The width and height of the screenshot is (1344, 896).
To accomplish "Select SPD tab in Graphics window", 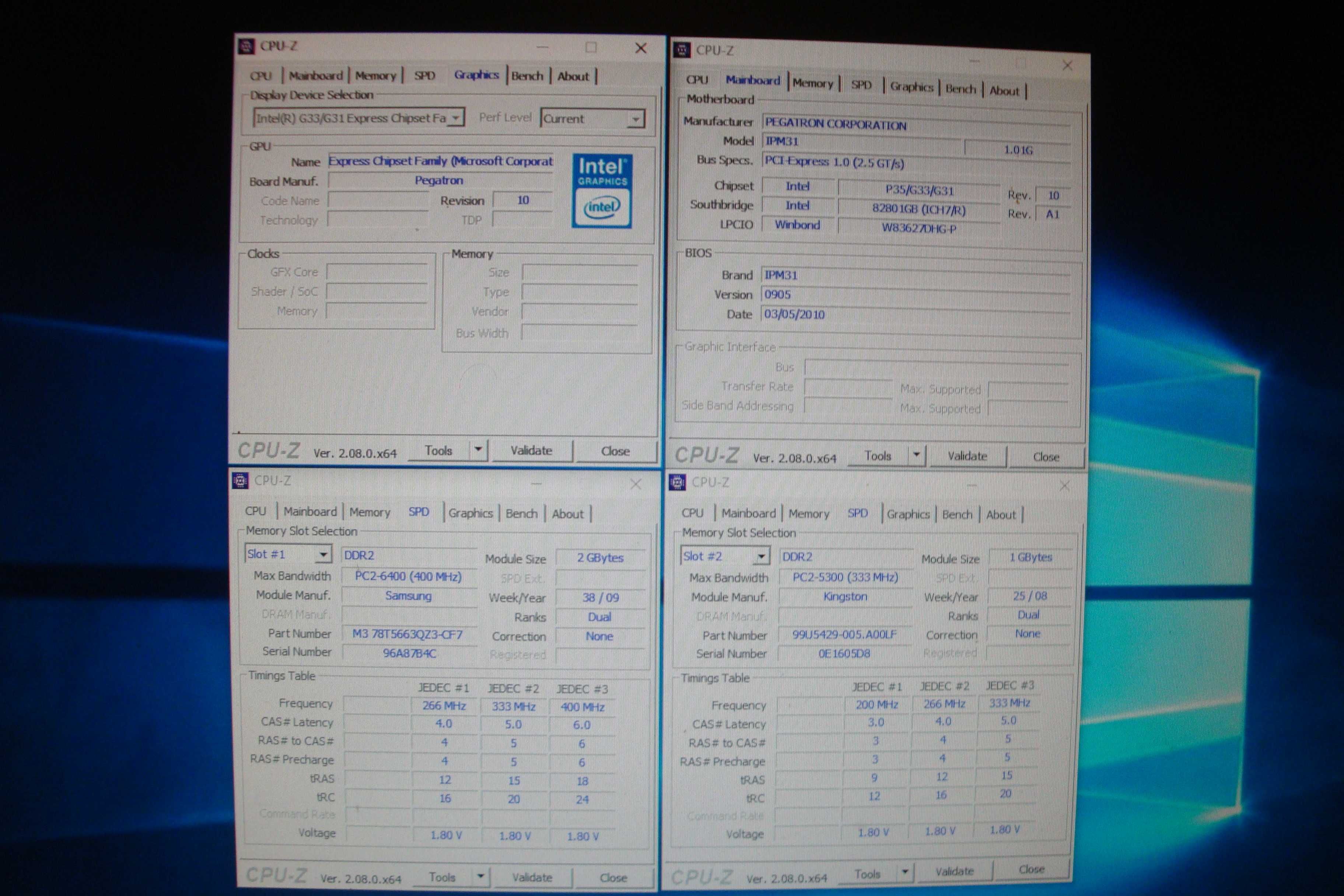I will click(424, 76).
